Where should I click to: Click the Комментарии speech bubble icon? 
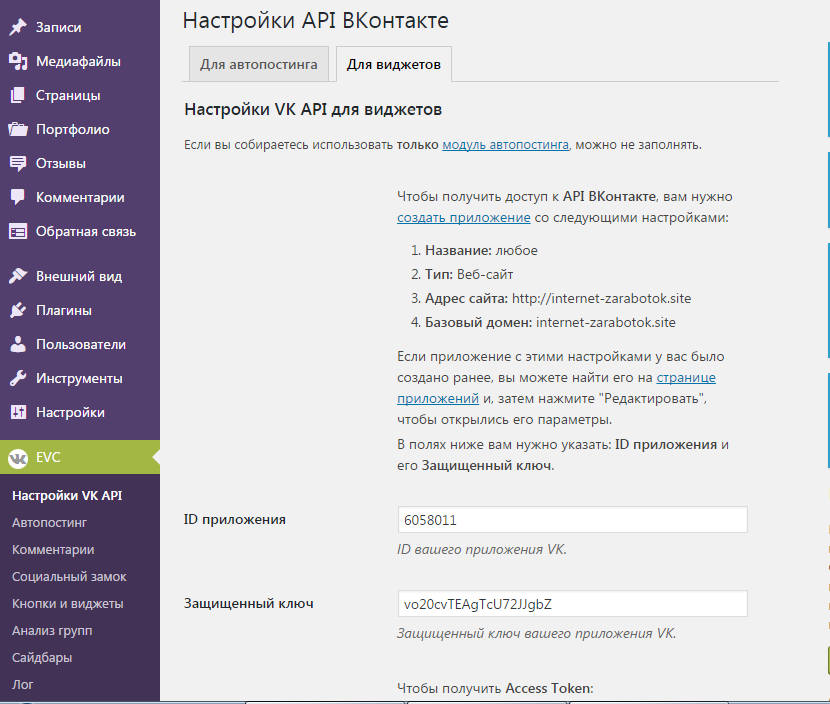tap(18, 197)
